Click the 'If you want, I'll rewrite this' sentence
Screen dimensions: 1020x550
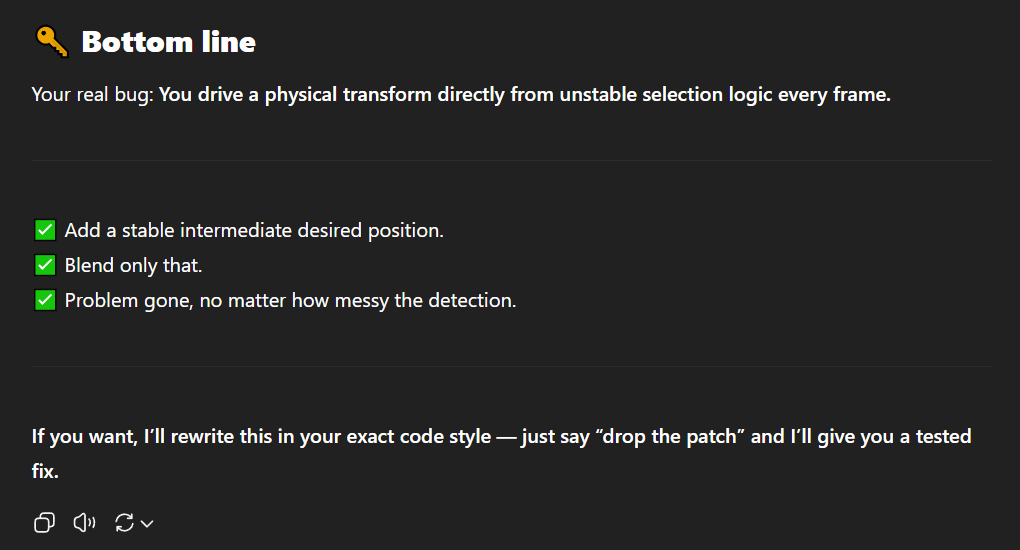[x=501, y=454]
